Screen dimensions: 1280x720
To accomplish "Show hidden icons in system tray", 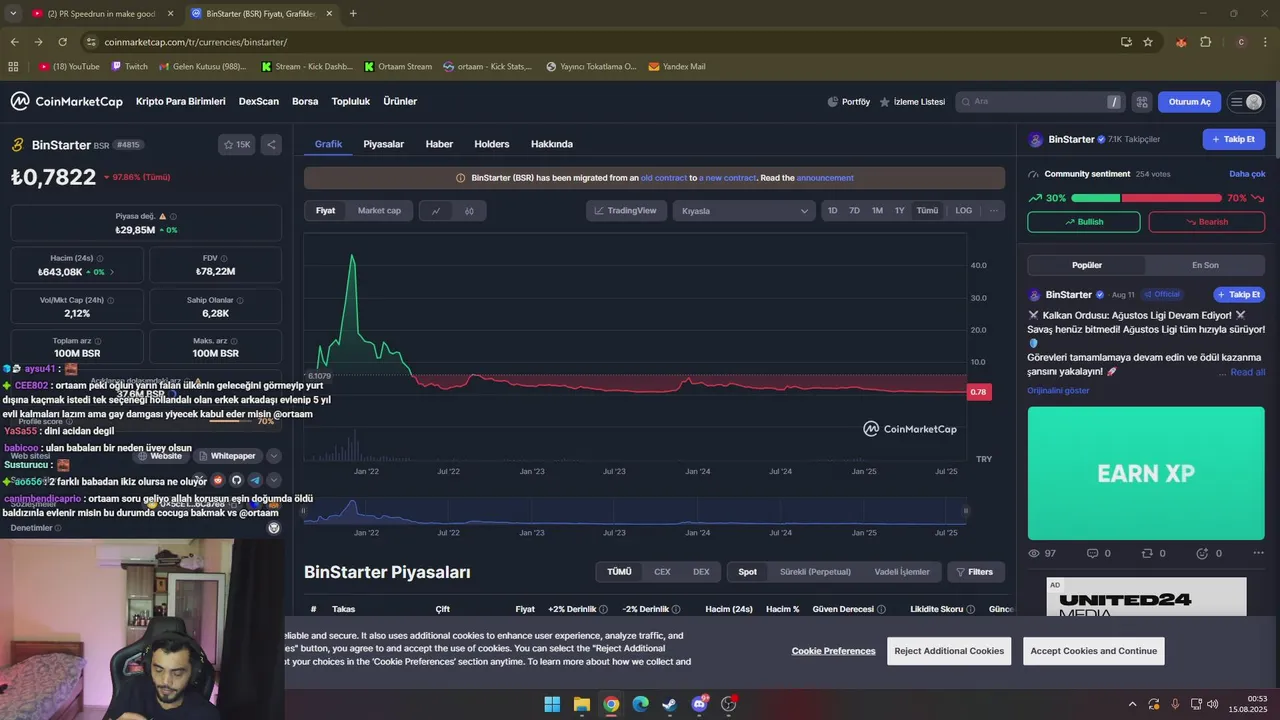I will tap(1132, 704).
